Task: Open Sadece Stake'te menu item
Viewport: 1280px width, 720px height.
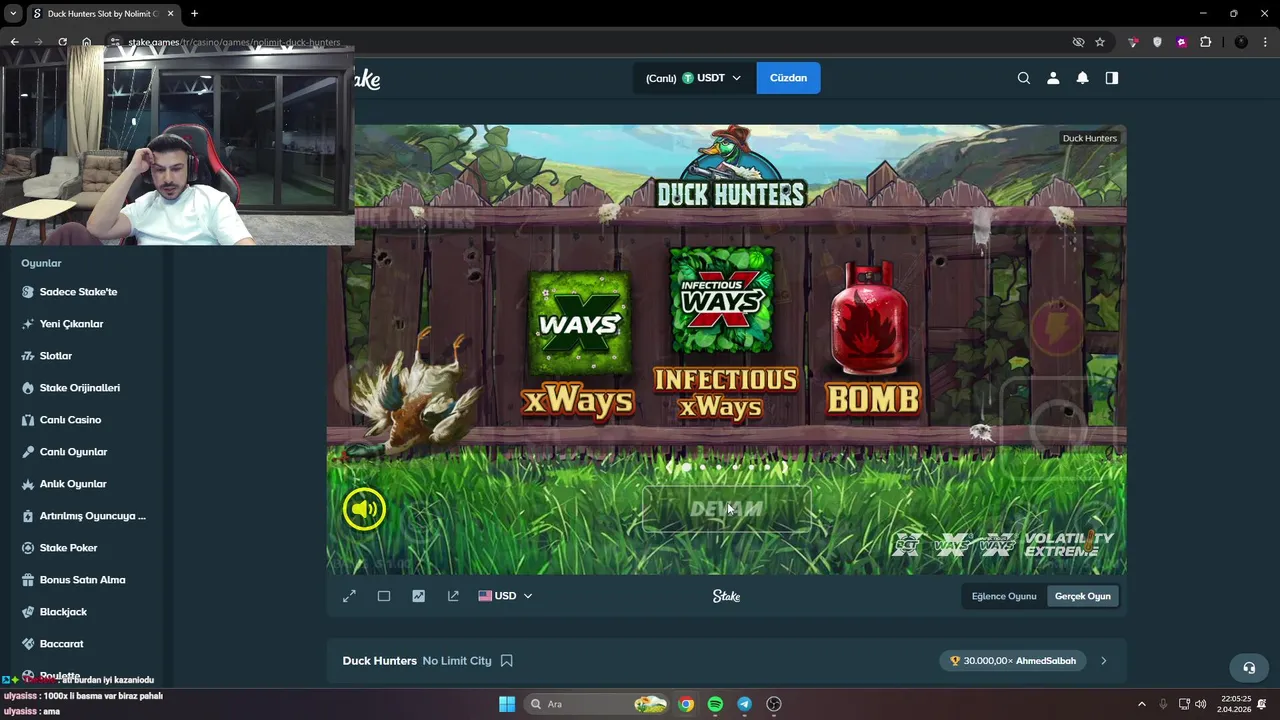Action: 78,292
